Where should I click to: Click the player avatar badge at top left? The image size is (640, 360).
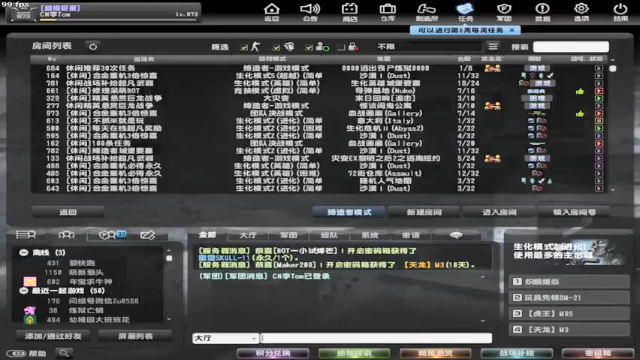pyautogui.click(x=23, y=14)
